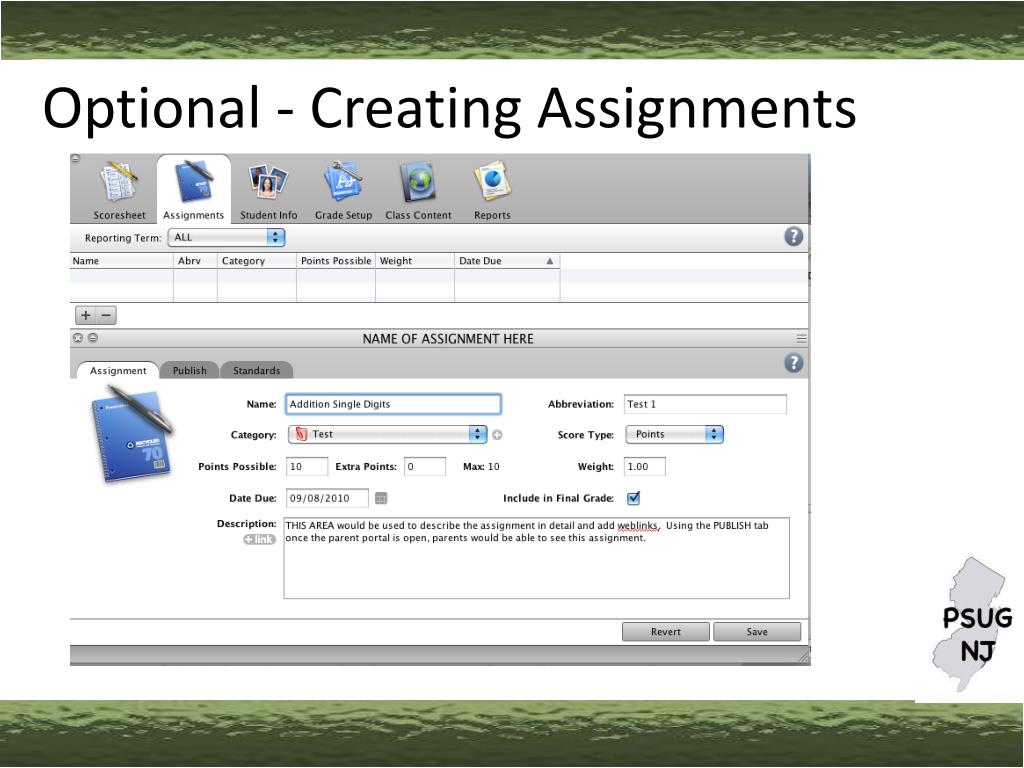This screenshot has width=1024, height=768.
Task: Open the Reports pie chart icon
Action: coord(492,185)
